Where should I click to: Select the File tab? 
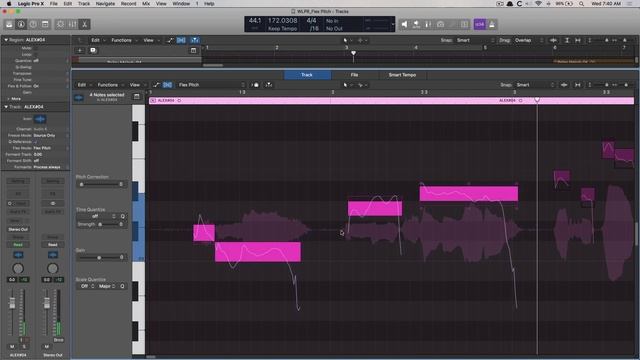[354, 75]
